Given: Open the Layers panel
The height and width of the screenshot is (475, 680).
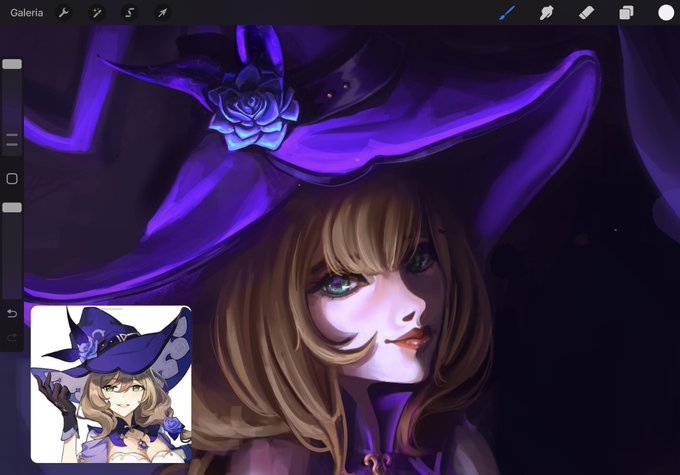Looking at the screenshot, I should coord(626,13).
